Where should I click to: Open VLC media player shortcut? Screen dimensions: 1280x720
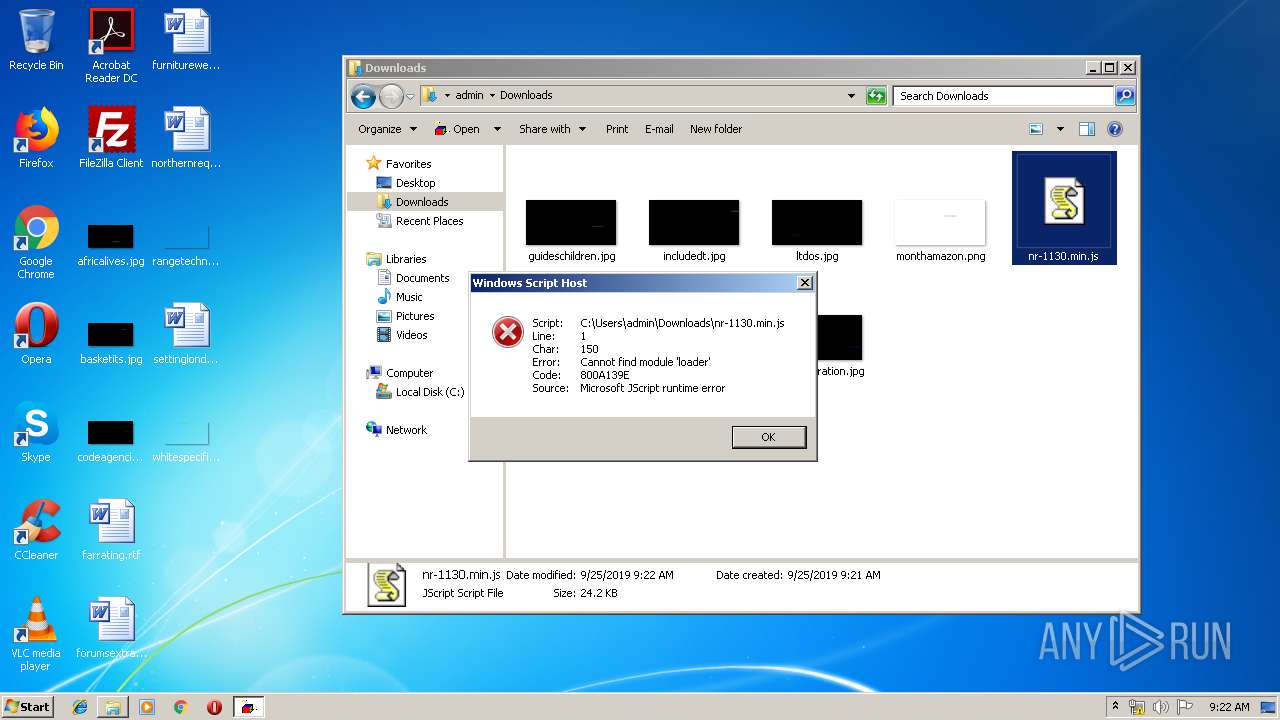(x=36, y=634)
